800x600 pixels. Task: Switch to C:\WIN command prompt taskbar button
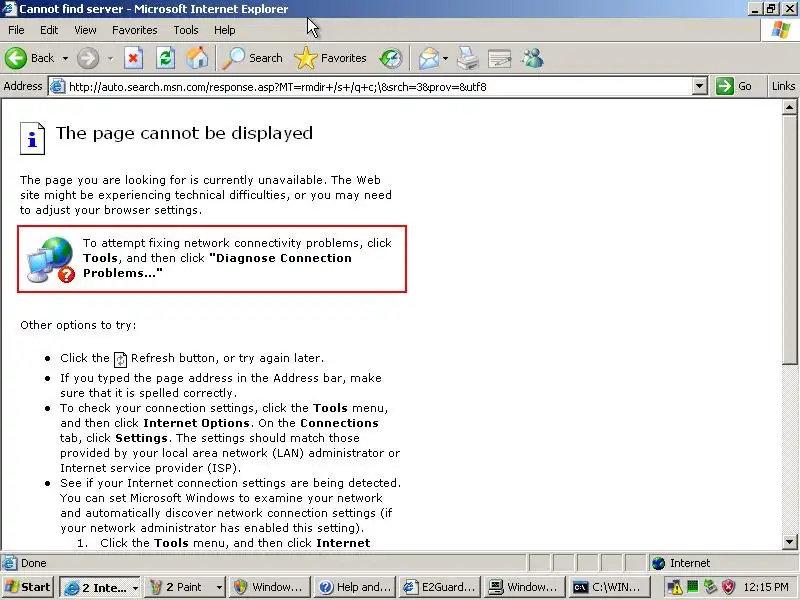pos(609,587)
